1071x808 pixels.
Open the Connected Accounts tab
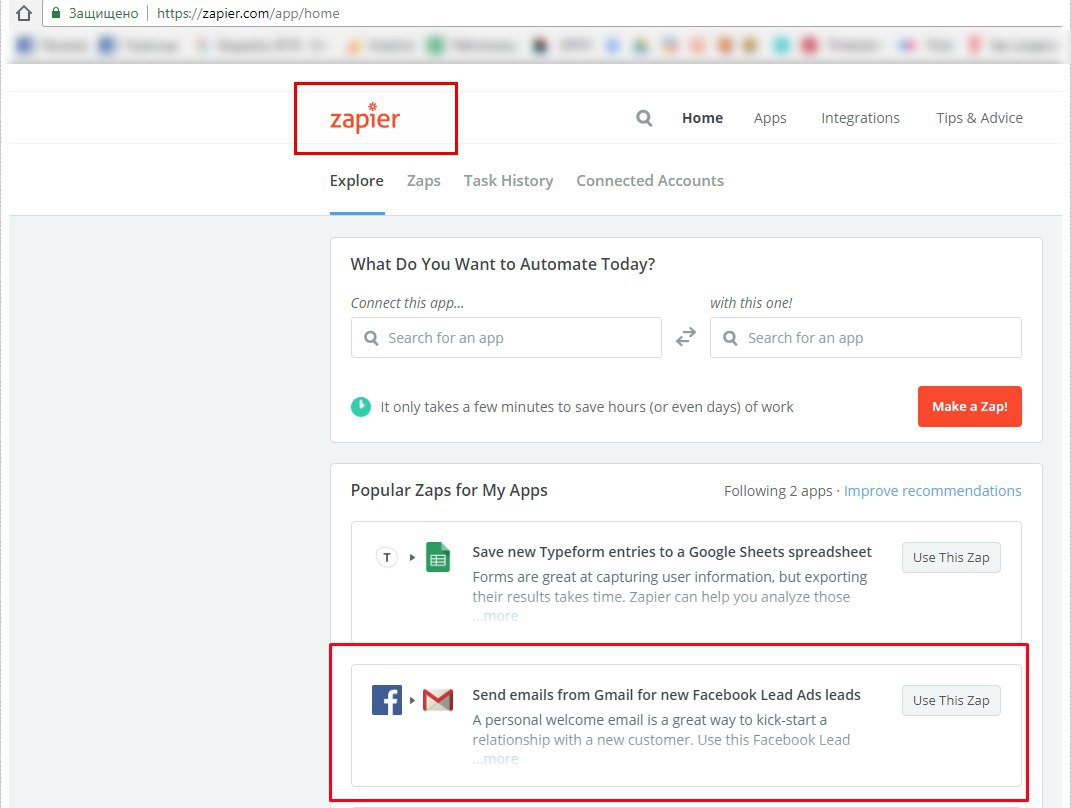650,181
